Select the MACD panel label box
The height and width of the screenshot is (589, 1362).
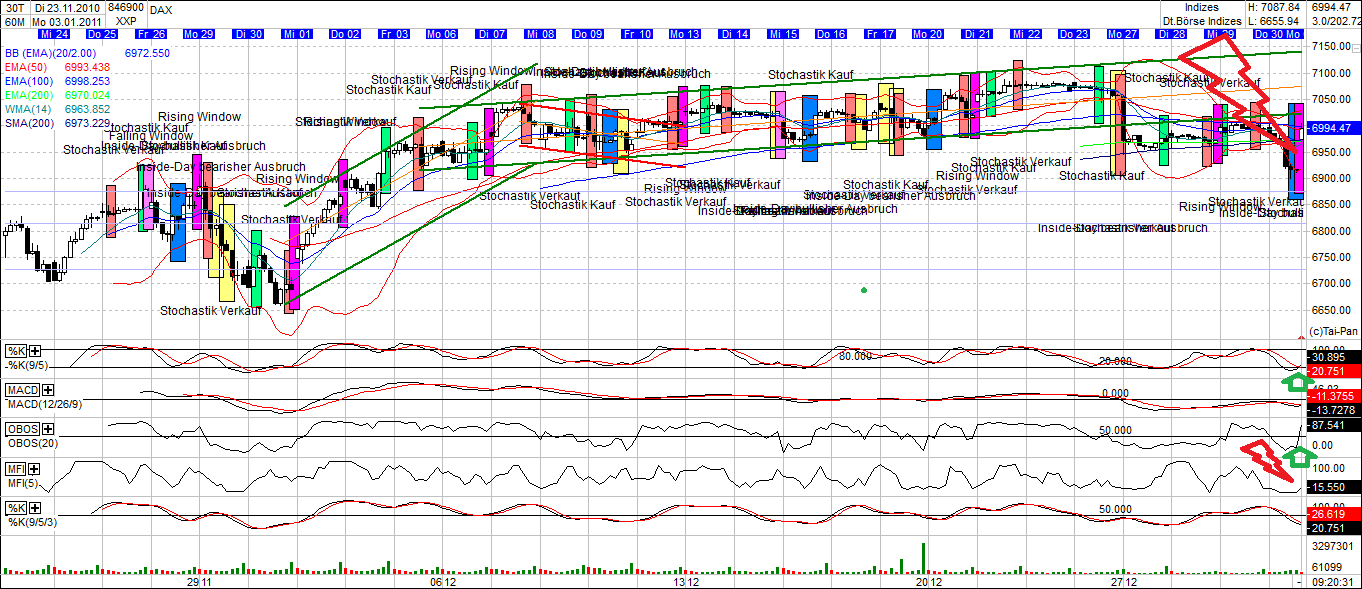pos(23,389)
